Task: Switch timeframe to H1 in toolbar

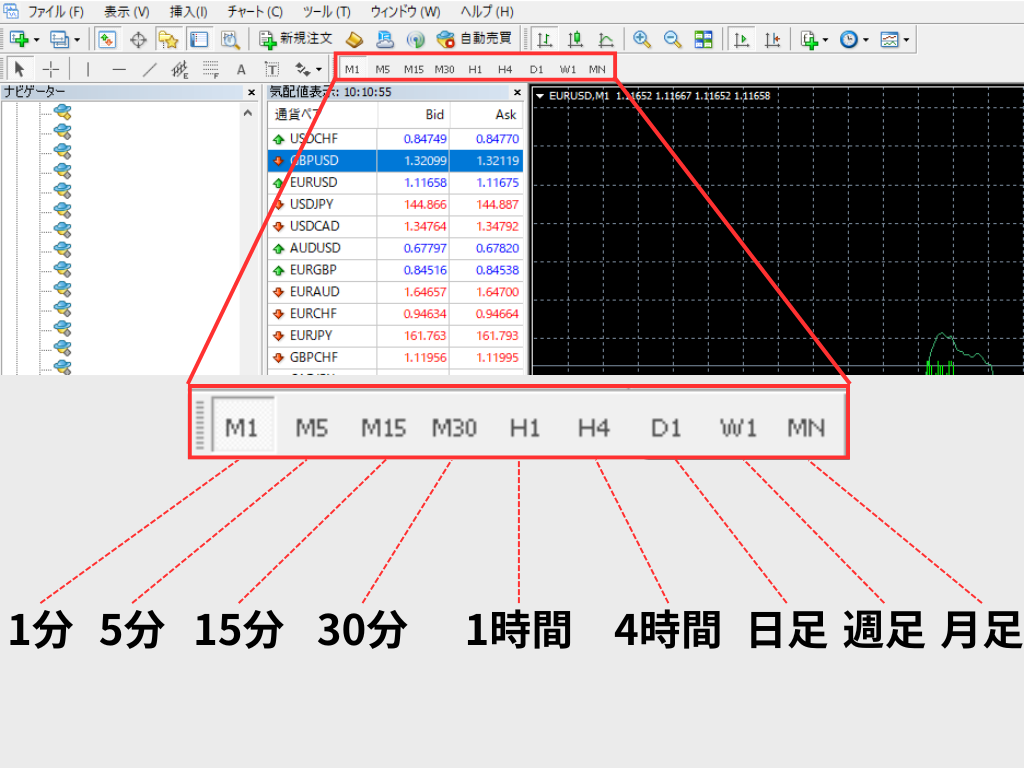Action: pos(475,69)
